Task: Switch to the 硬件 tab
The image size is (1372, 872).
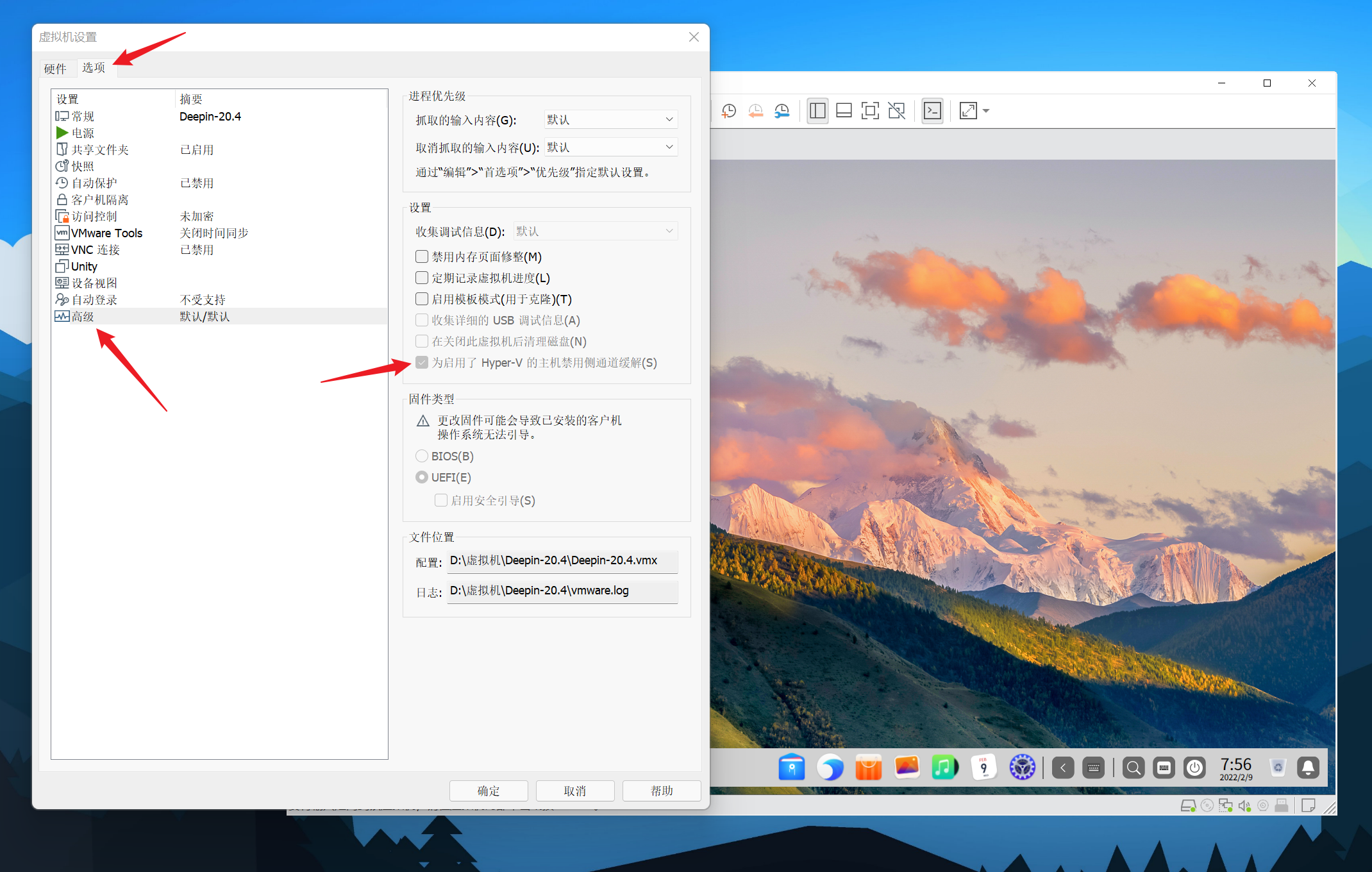Action: click(x=55, y=69)
